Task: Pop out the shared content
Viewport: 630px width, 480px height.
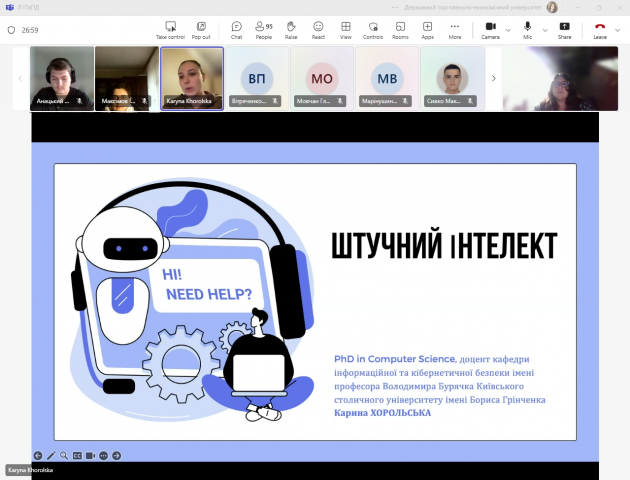Action: click(x=201, y=29)
